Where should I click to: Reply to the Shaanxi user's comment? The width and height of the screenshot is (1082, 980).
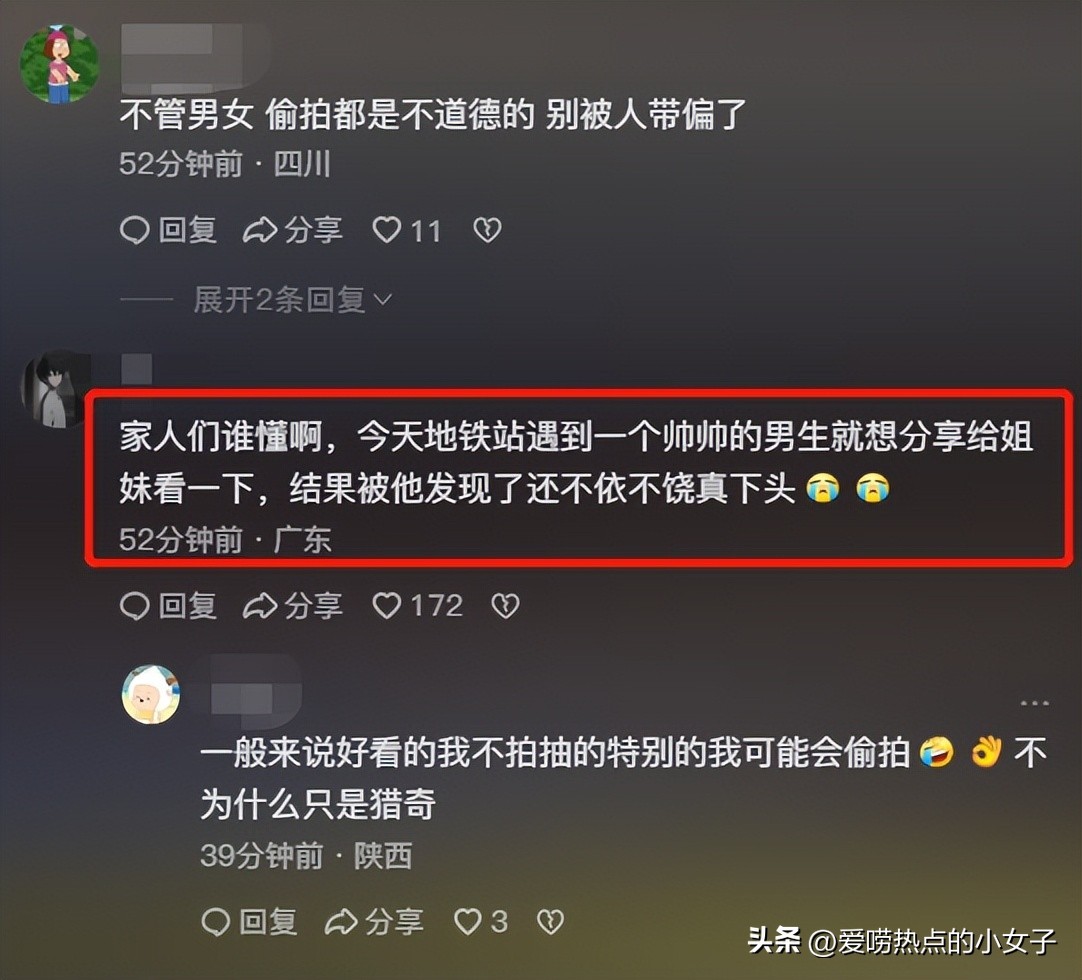pyautogui.click(x=249, y=921)
